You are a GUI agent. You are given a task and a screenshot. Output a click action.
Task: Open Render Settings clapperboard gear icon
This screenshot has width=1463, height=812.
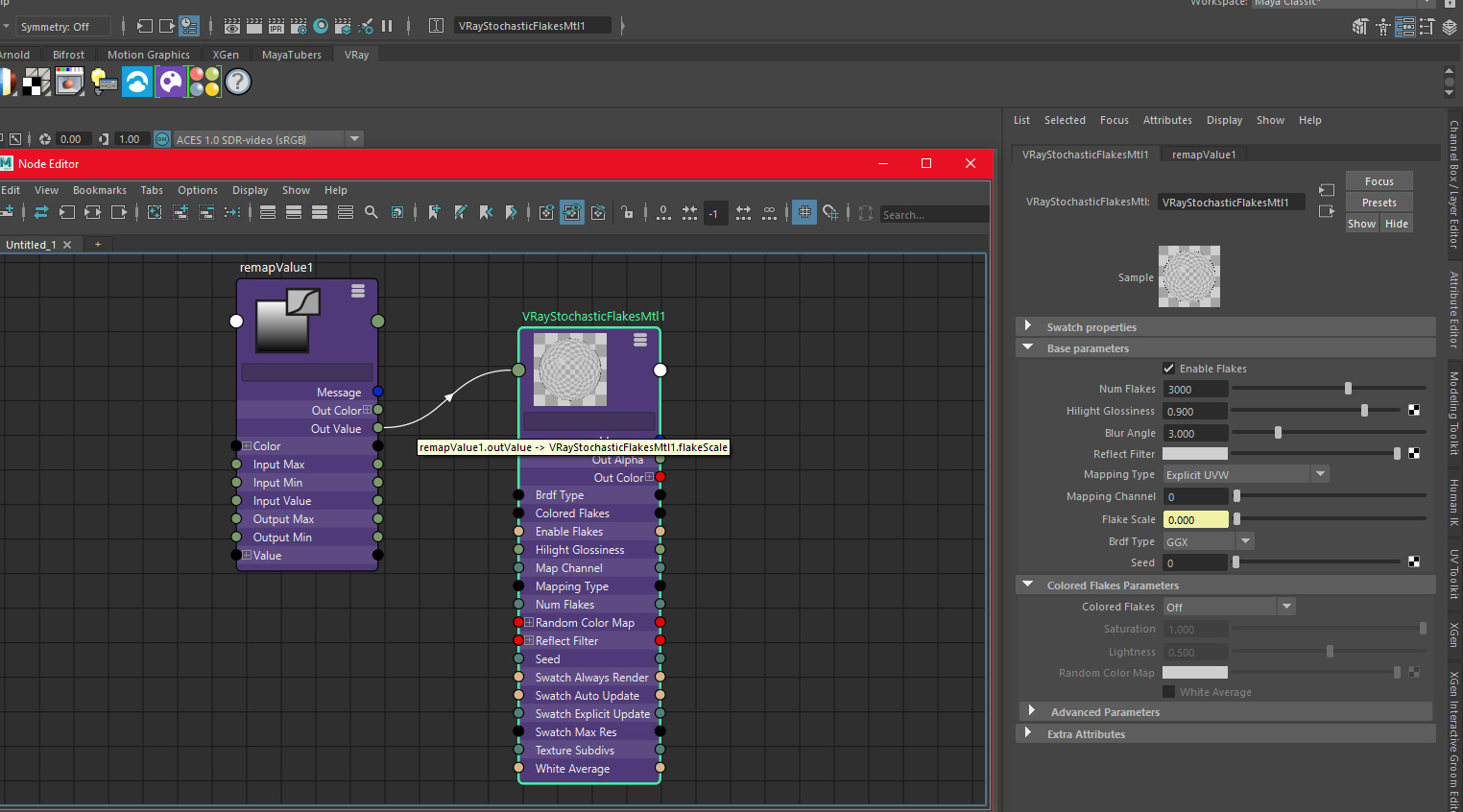(299, 26)
